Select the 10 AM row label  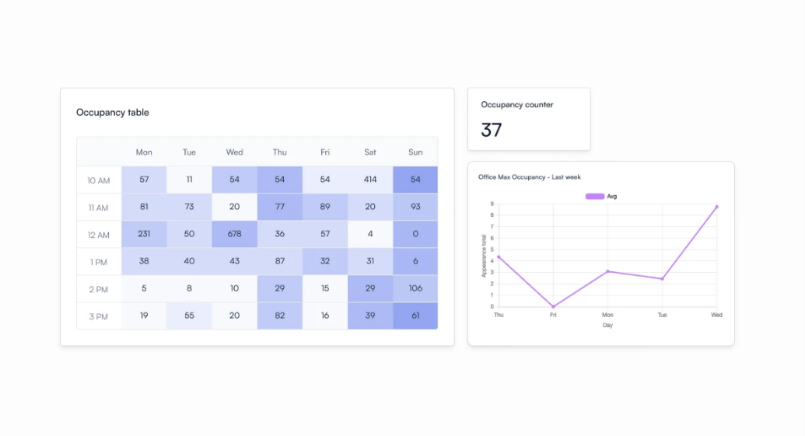point(98,179)
